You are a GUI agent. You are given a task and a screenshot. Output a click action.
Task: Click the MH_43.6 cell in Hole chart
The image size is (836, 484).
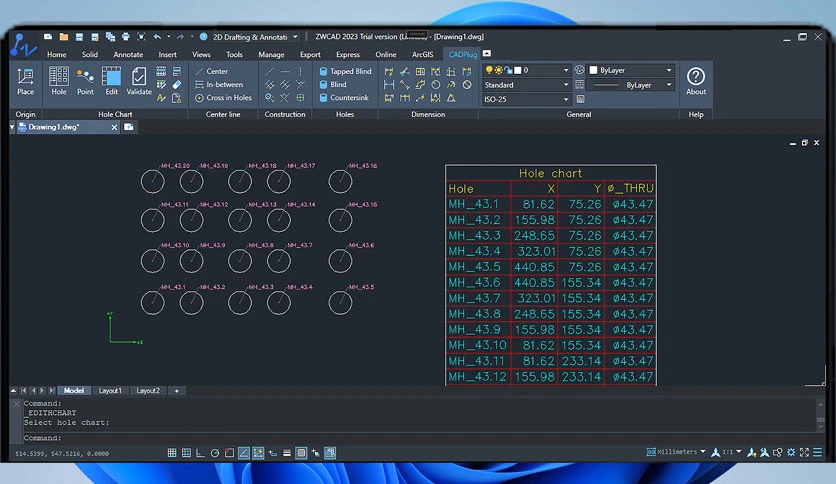(x=478, y=283)
